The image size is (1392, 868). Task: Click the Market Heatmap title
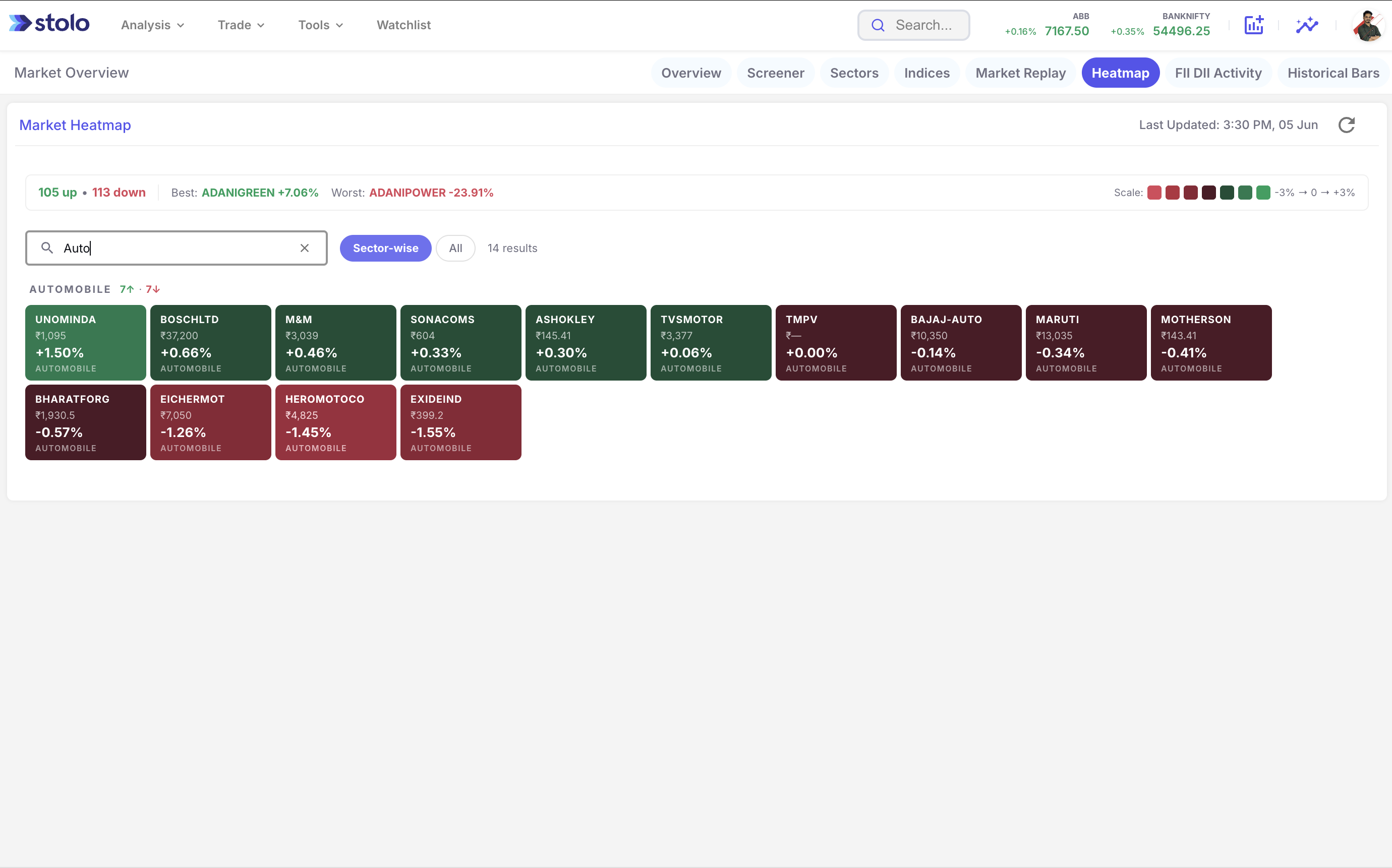click(x=75, y=125)
